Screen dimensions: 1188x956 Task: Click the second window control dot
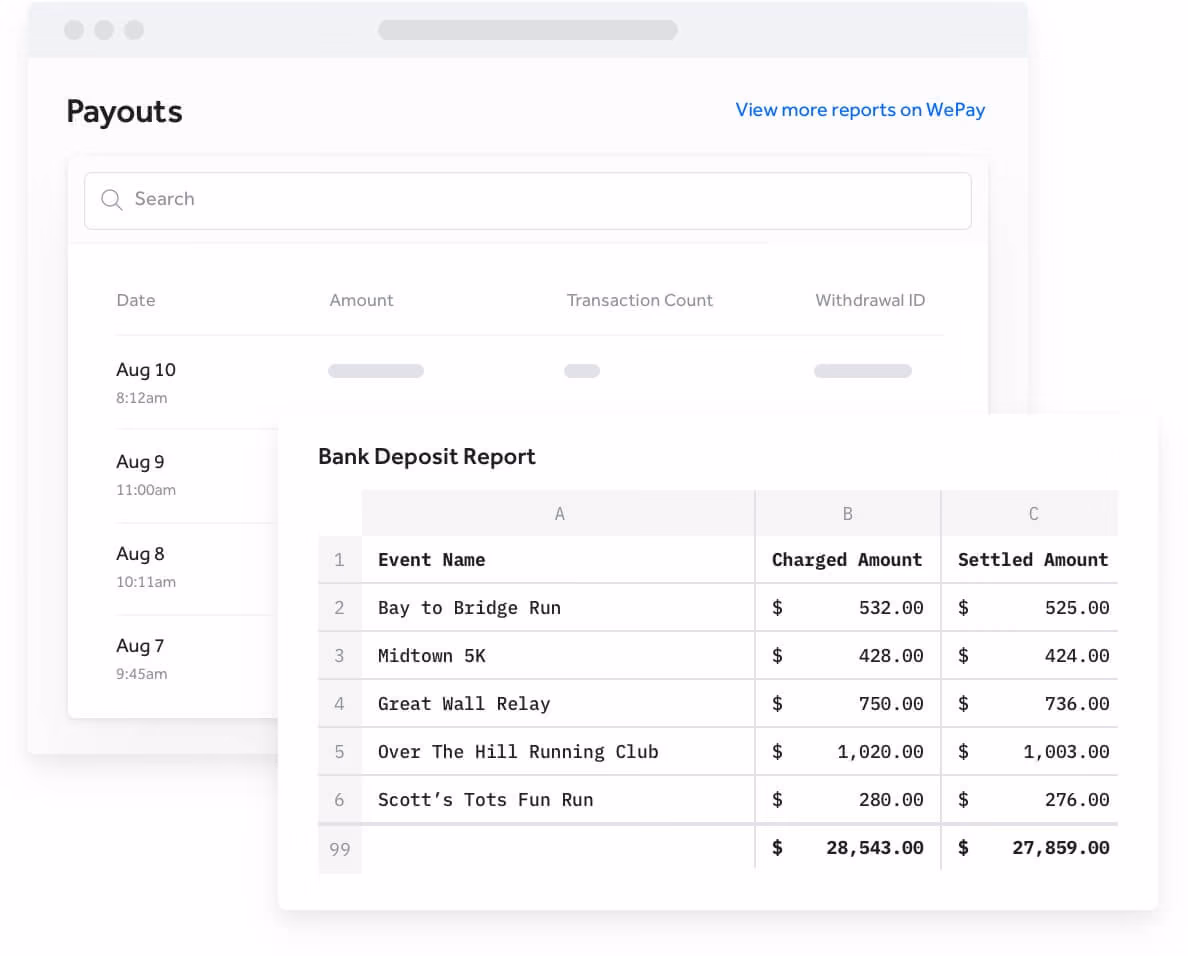(x=105, y=30)
